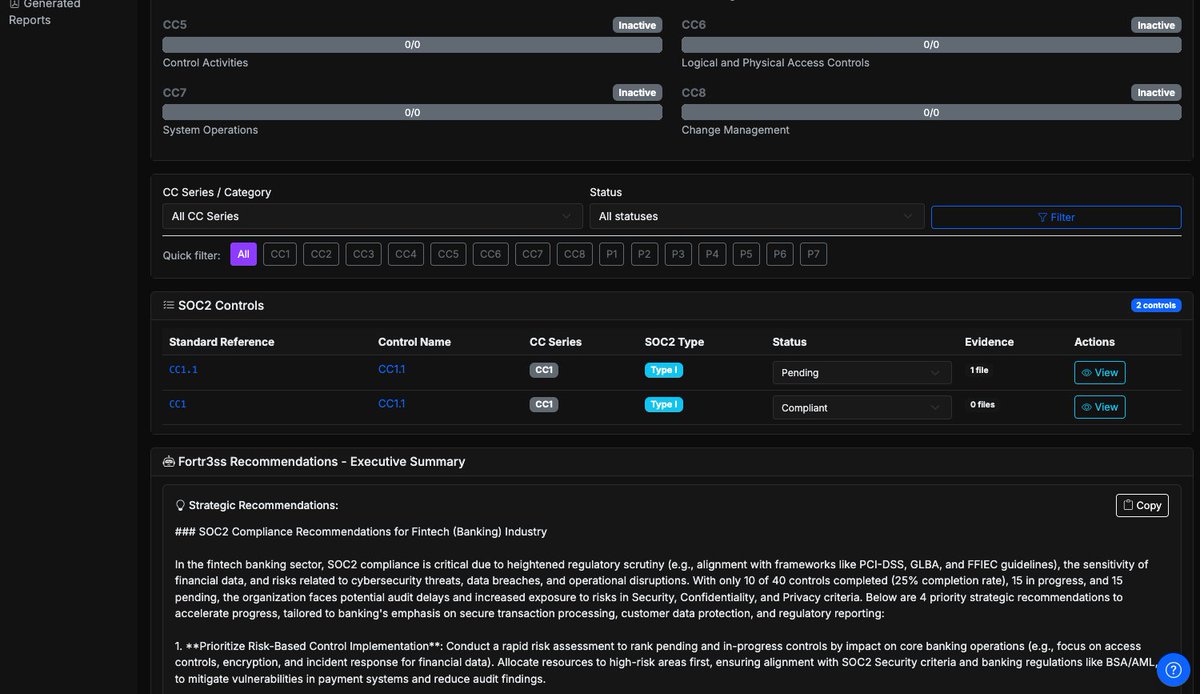Screen dimensions: 1200x694
Task: Select the P5 quick filter chip
Action: [x=746, y=254]
